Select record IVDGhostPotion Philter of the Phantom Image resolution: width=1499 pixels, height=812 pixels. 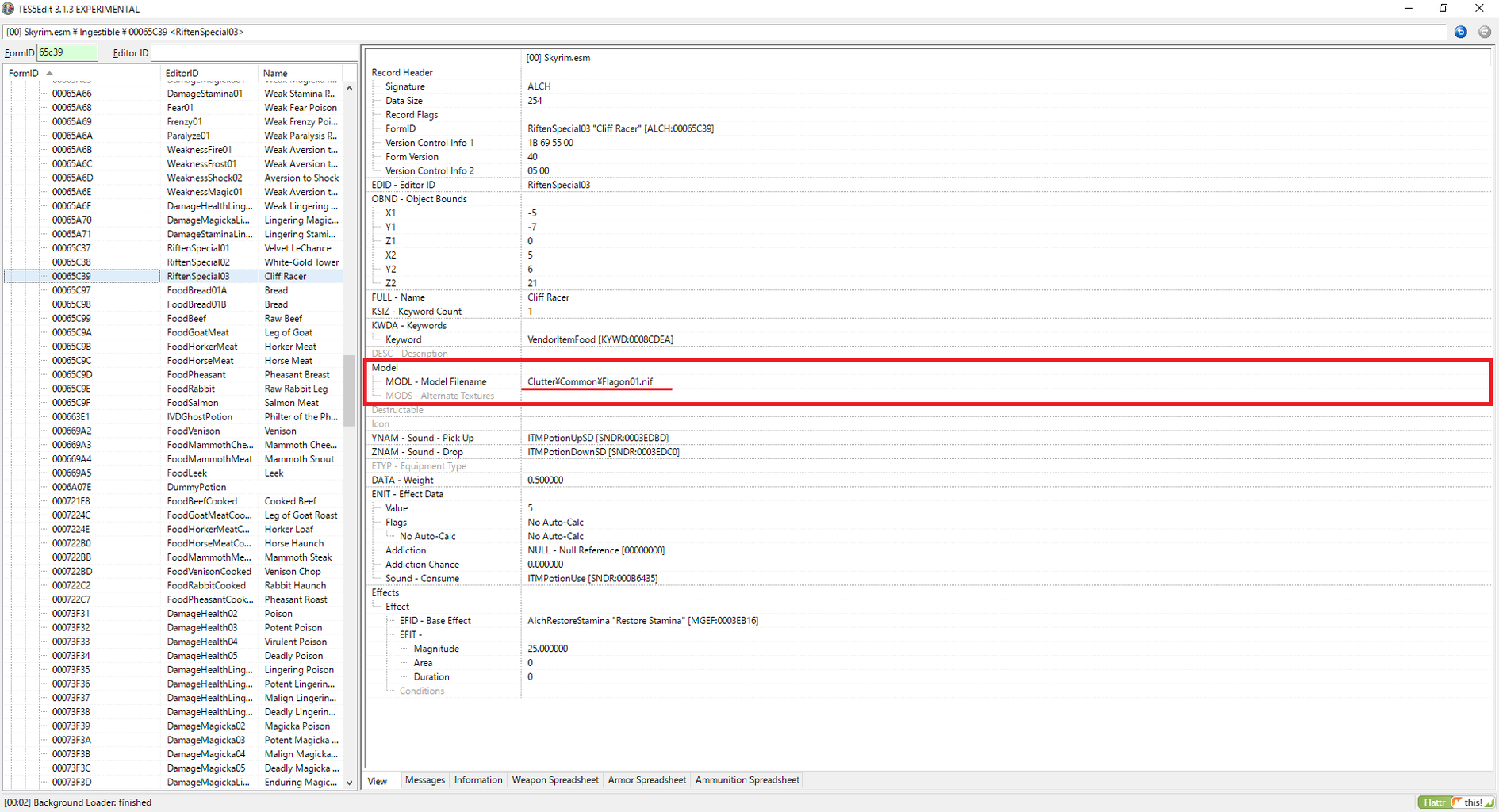tap(174, 417)
